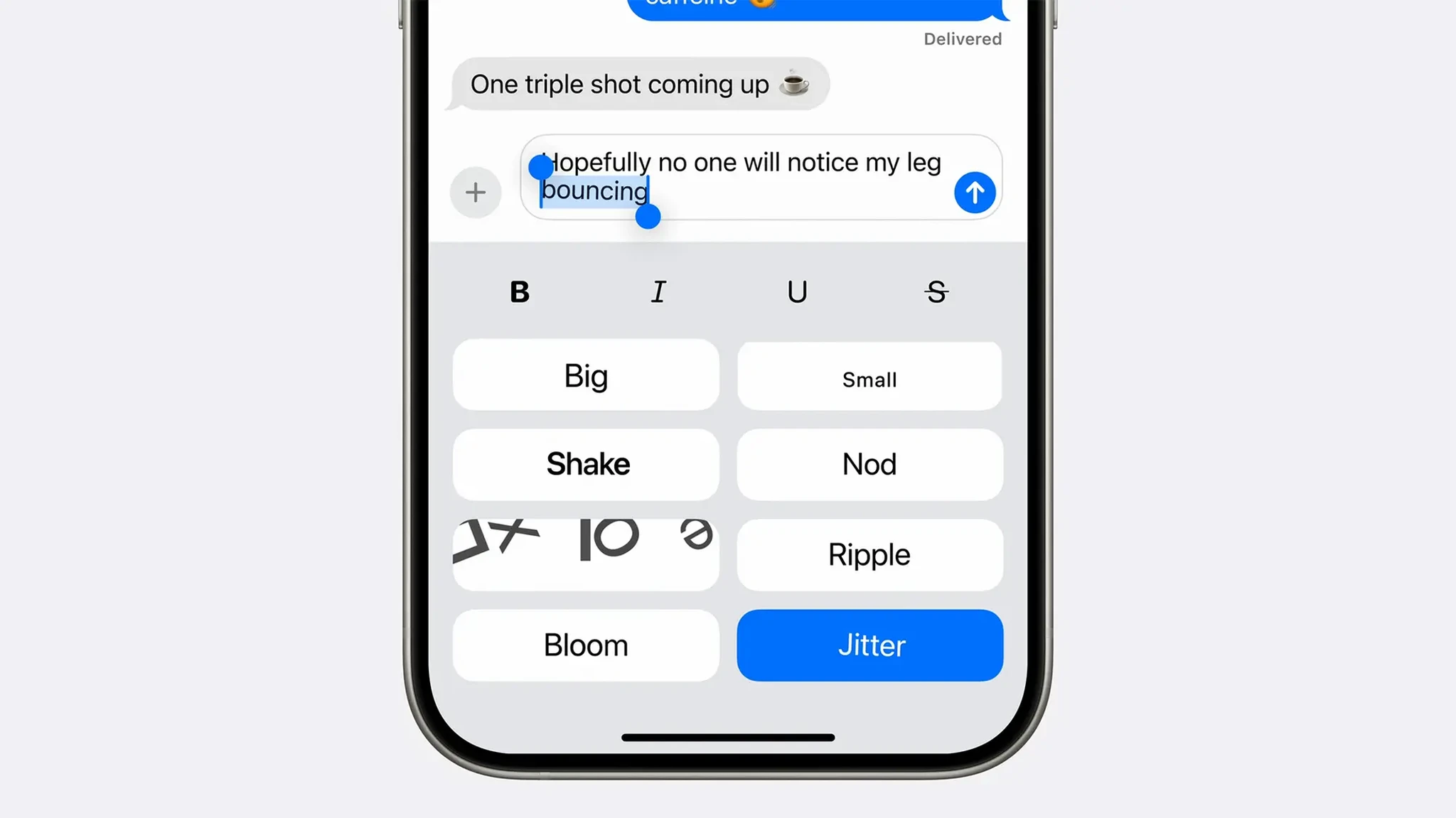Viewport: 1456px width, 818px height.
Task: Toggle the Small text effect
Action: 869,378
